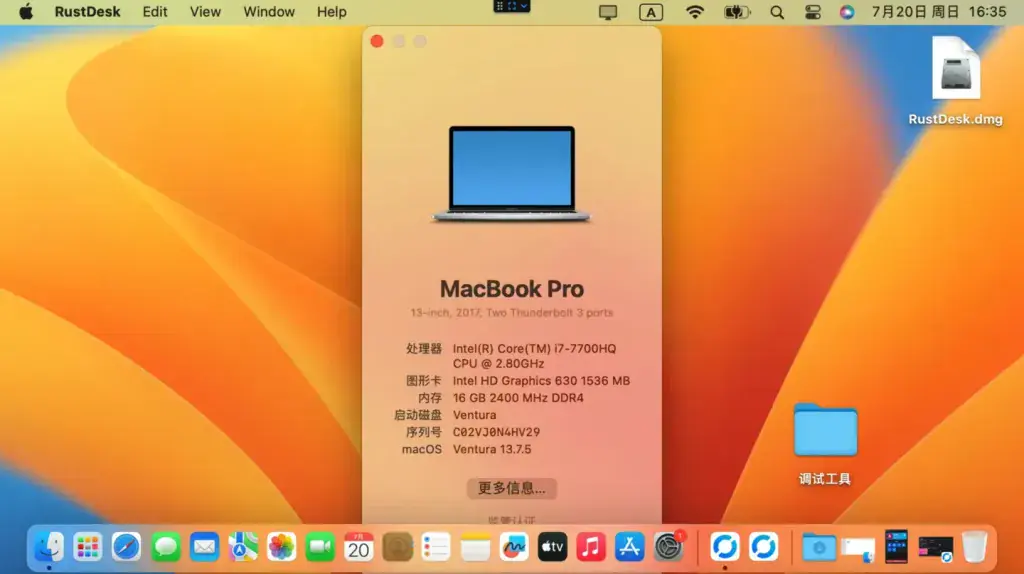Open Apple TV app in dock
The width and height of the screenshot is (1024, 574).
[x=552, y=547]
